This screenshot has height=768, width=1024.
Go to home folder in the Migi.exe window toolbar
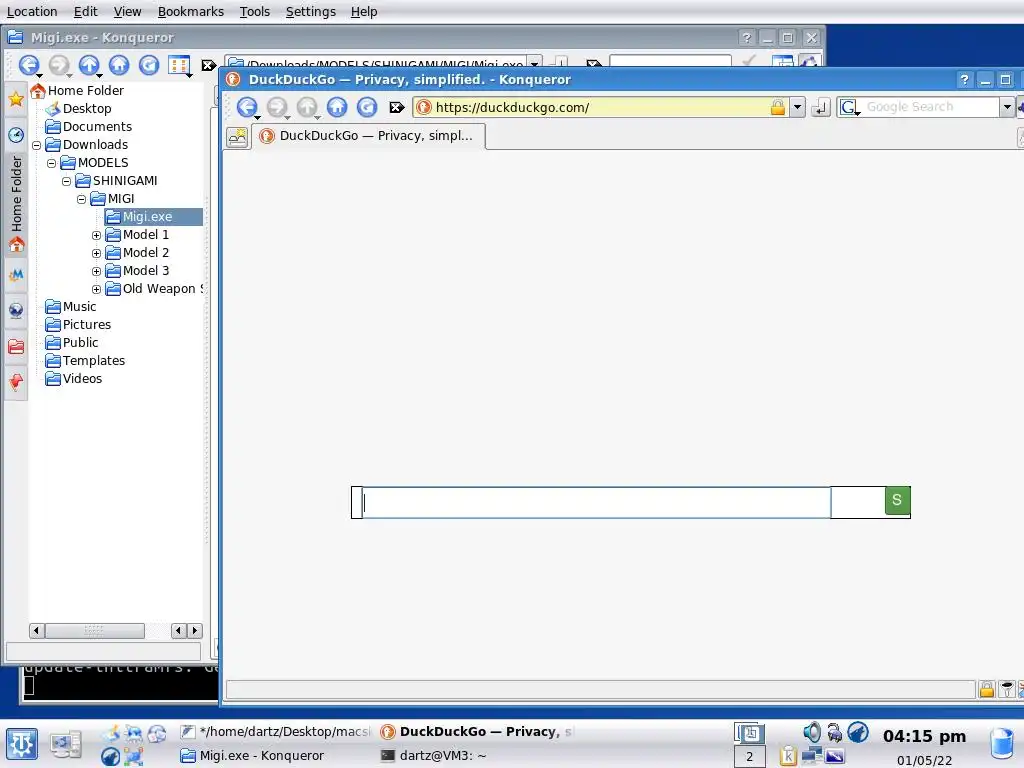coord(119,65)
